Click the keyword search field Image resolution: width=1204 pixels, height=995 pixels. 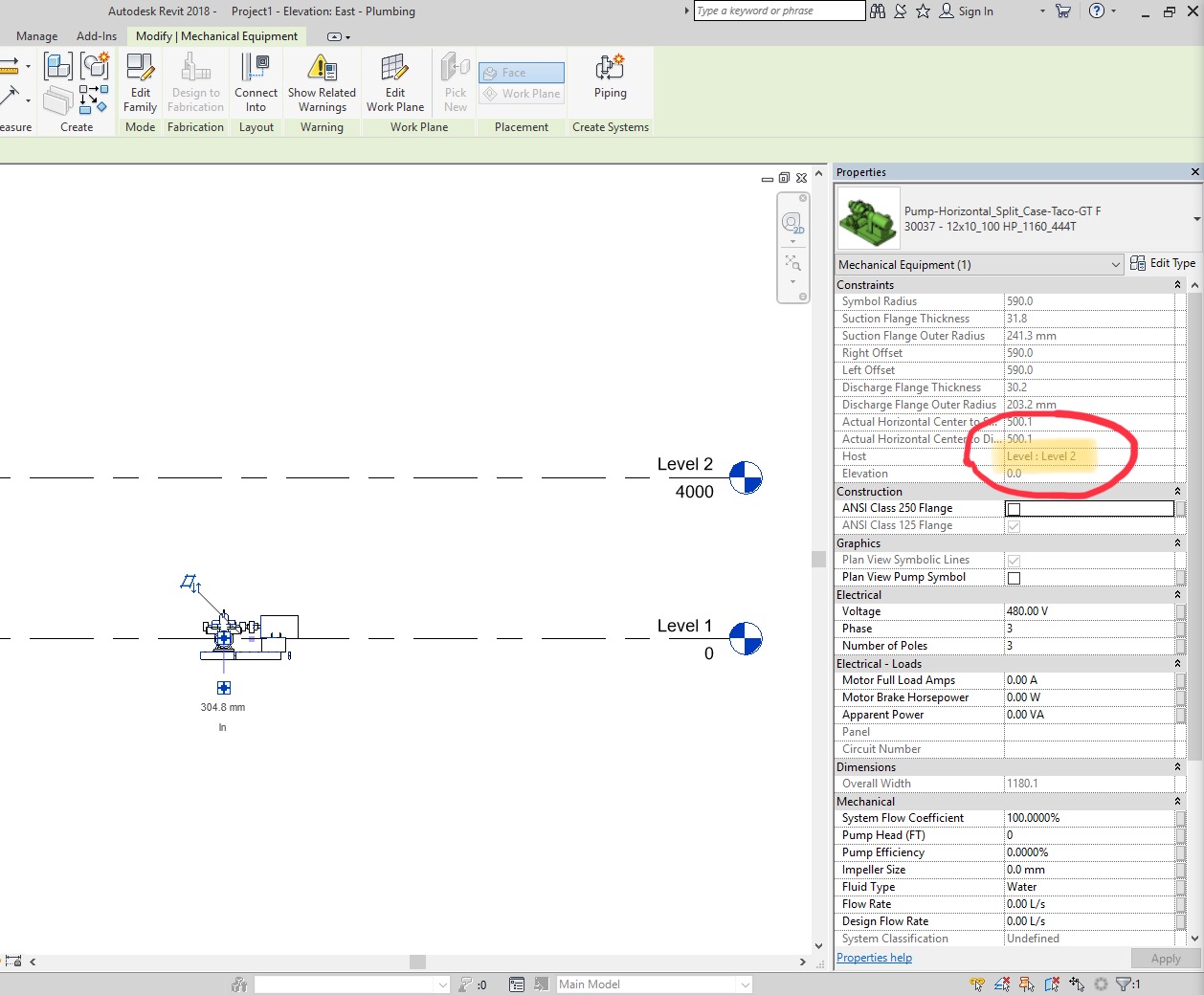[x=779, y=11]
